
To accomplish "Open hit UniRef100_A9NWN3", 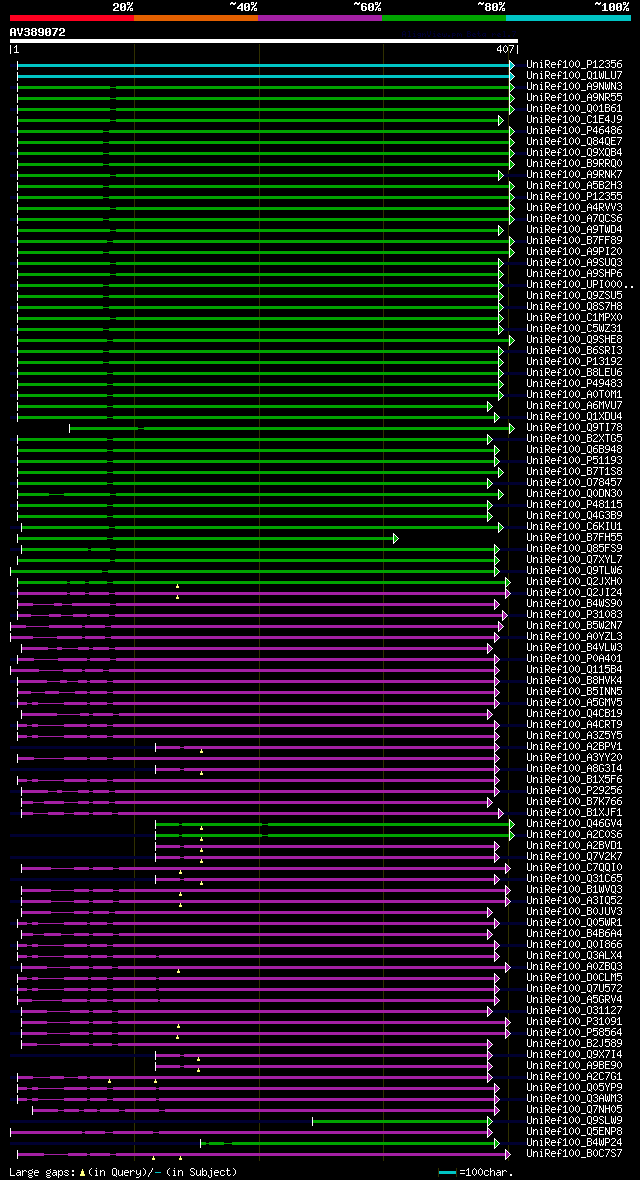I will tap(574, 87).
